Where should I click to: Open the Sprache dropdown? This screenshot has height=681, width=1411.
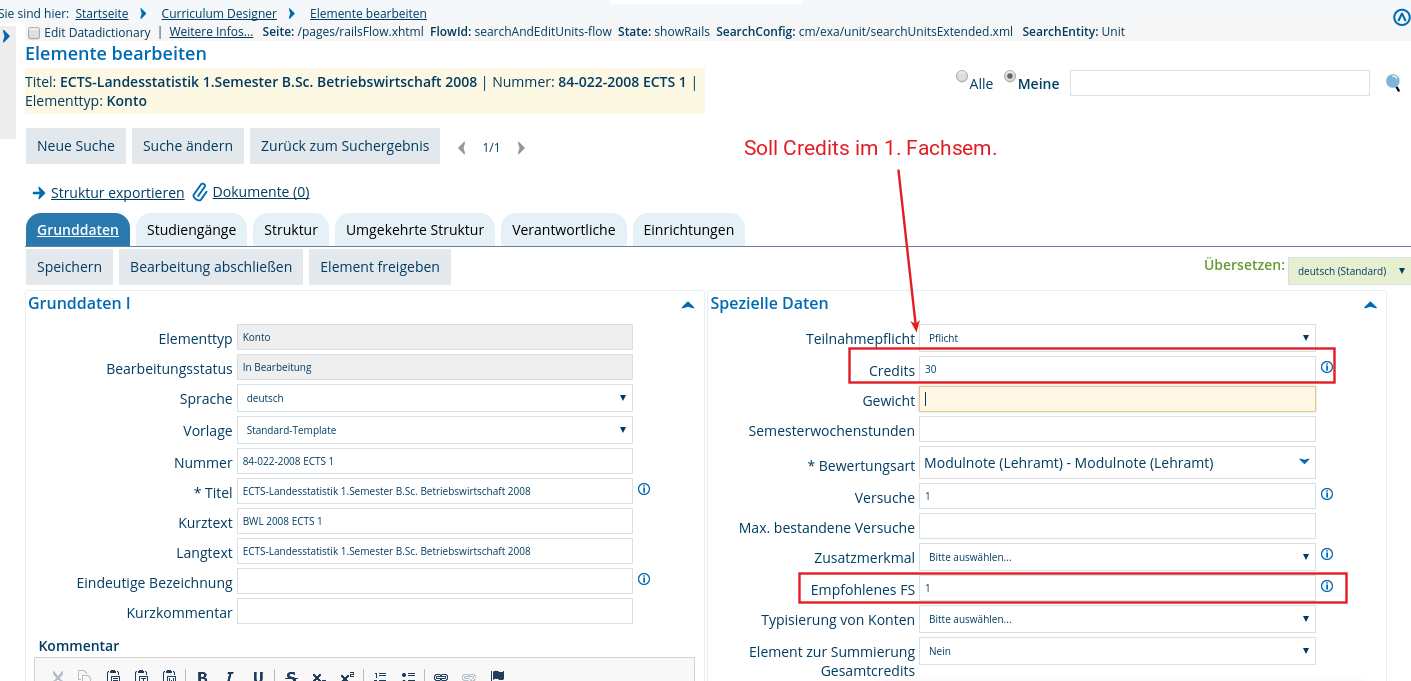[435, 398]
